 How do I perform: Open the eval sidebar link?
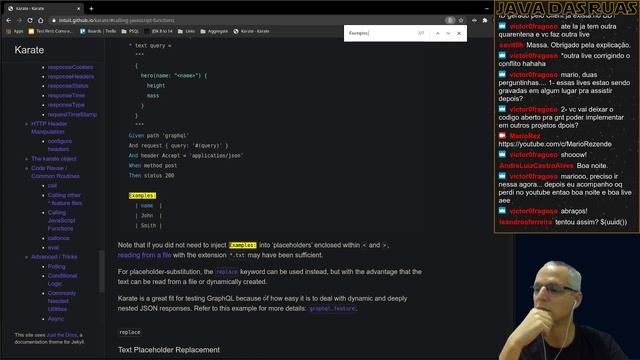tap(53, 247)
